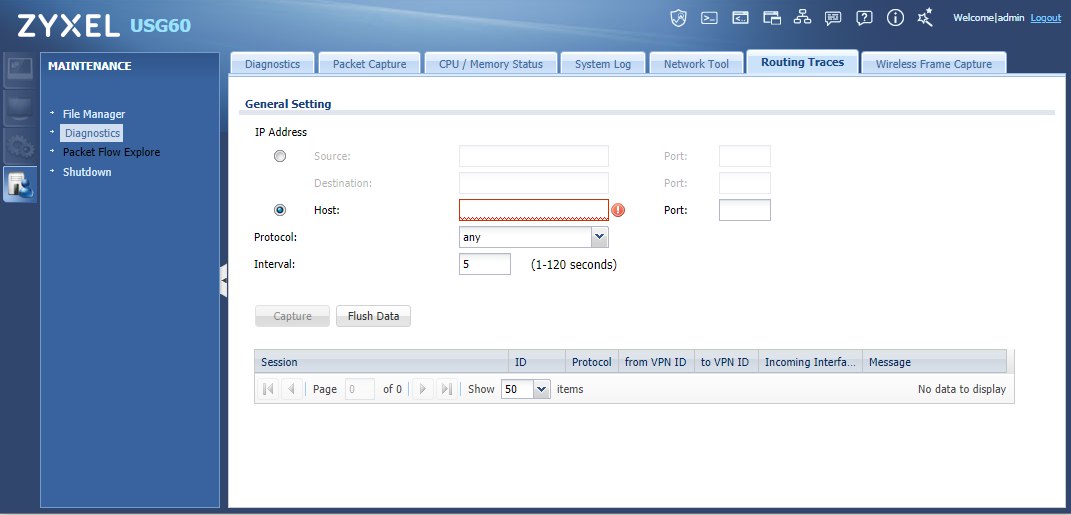Viewport: 1071px width, 515px height.
Task: Open the Forum speech-bubble icon
Action: 833,18
